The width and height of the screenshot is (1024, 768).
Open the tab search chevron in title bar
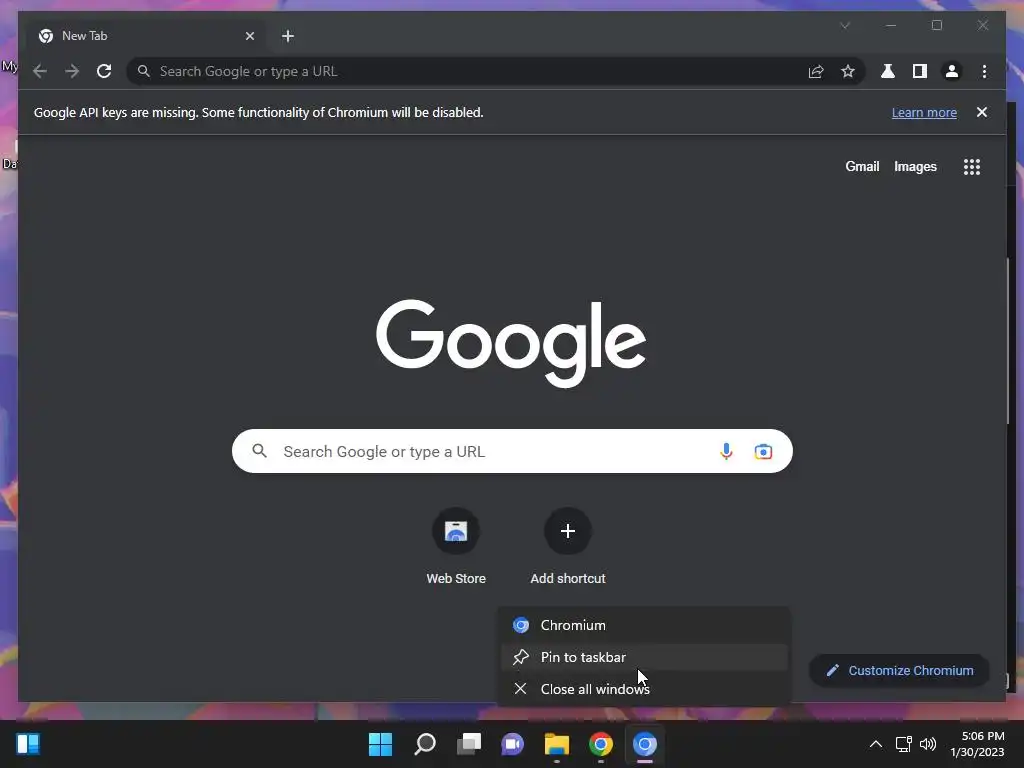[x=845, y=25]
